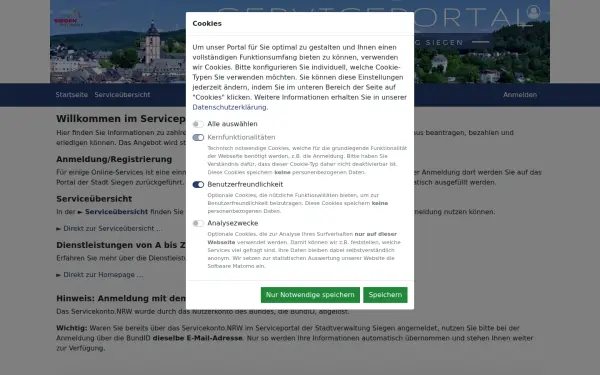Open Serviceübersicht in the navigation bar
The image size is (600, 375).
coord(122,95)
